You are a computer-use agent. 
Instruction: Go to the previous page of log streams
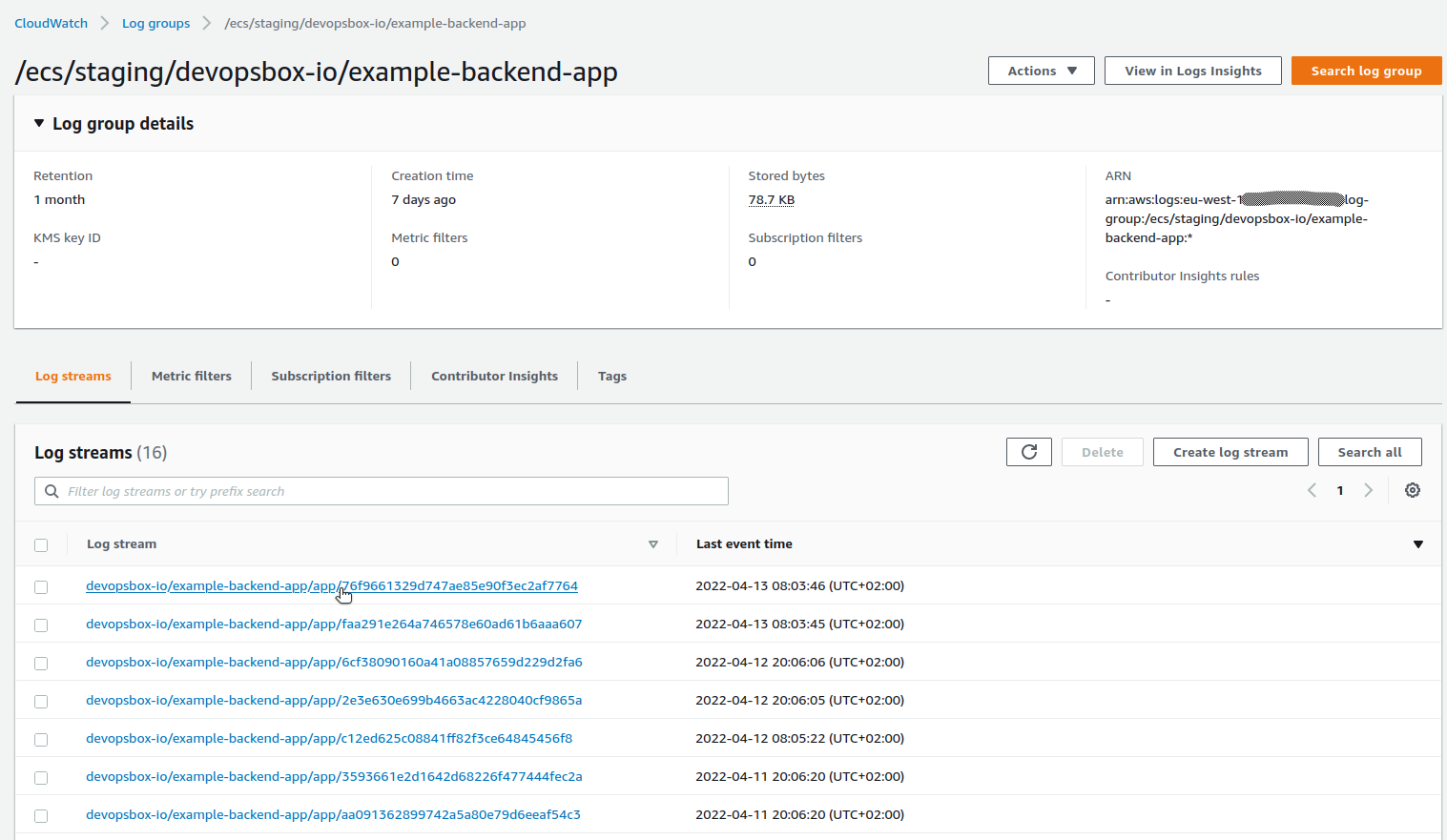pyautogui.click(x=1312, y=489)
